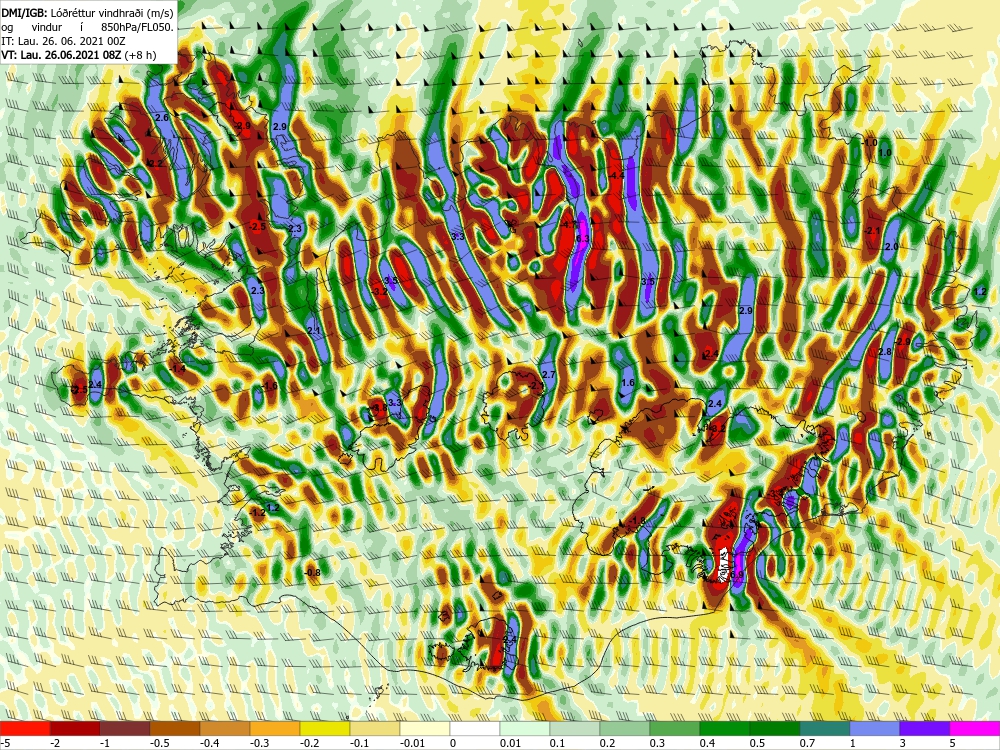The width and height of the screenshot is (1000, 750).
Task: Select the palest green 0.01 legend swatch
Action: tap(525, 728)
